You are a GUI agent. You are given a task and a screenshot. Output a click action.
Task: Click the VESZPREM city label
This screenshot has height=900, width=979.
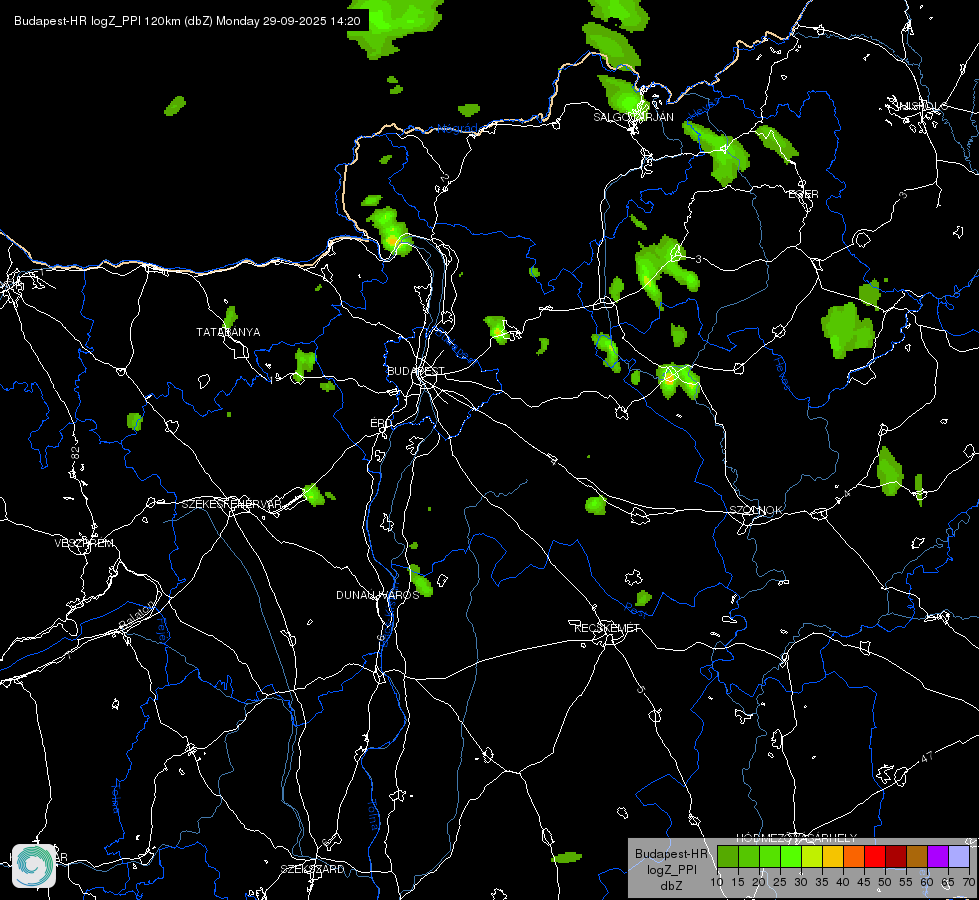pos(84,543)
